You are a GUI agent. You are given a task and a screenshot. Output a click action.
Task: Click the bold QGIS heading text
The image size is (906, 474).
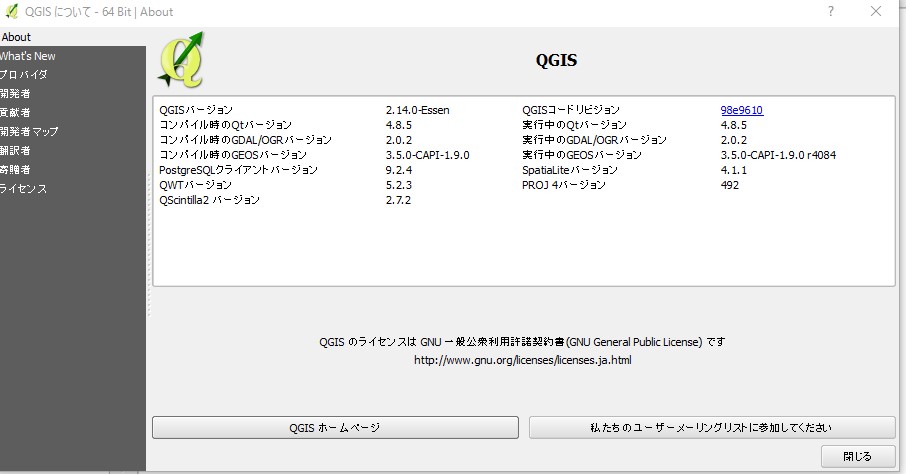click(556, 60)
